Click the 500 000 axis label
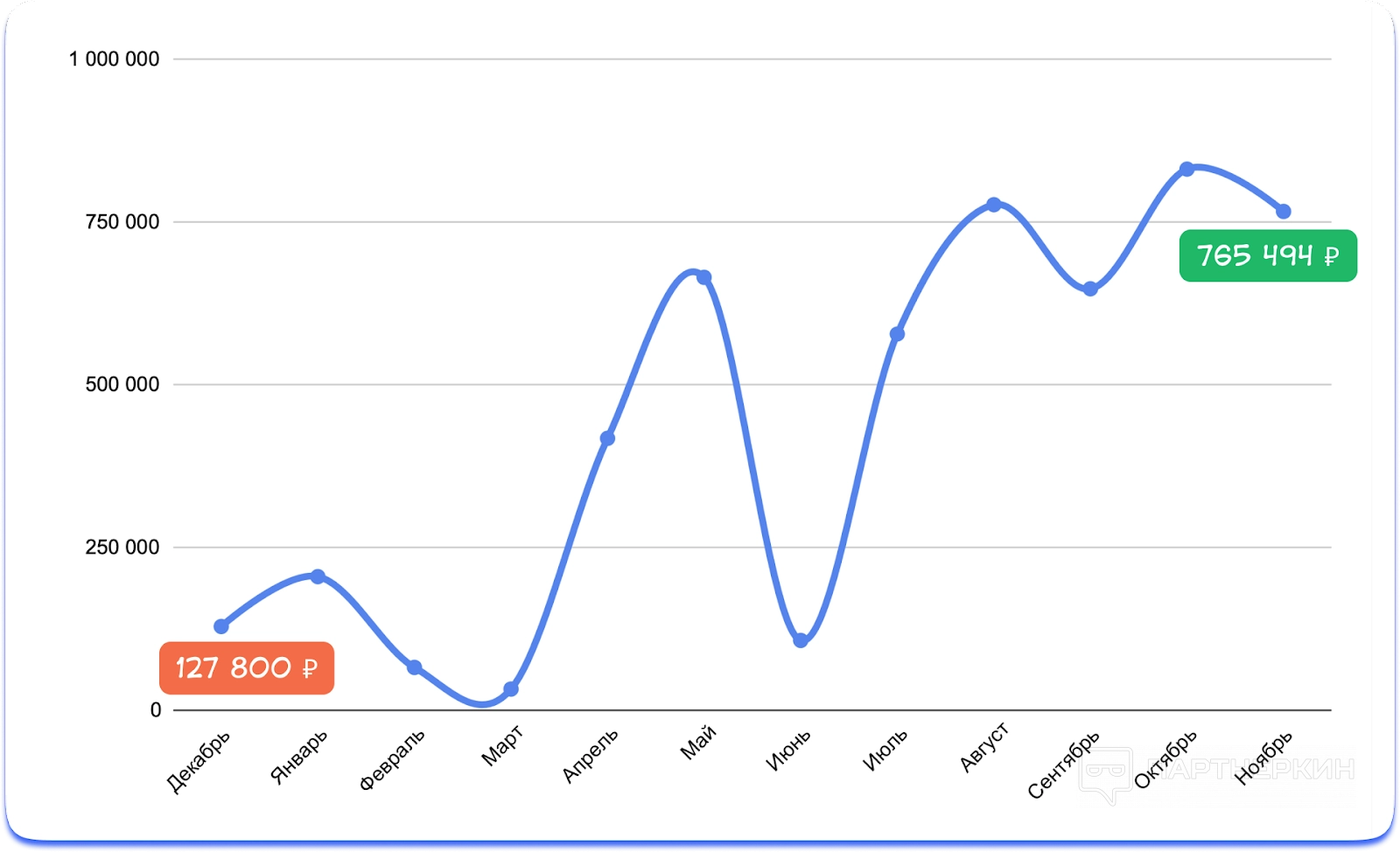1400x852 pixels. [x=122, y=384]
